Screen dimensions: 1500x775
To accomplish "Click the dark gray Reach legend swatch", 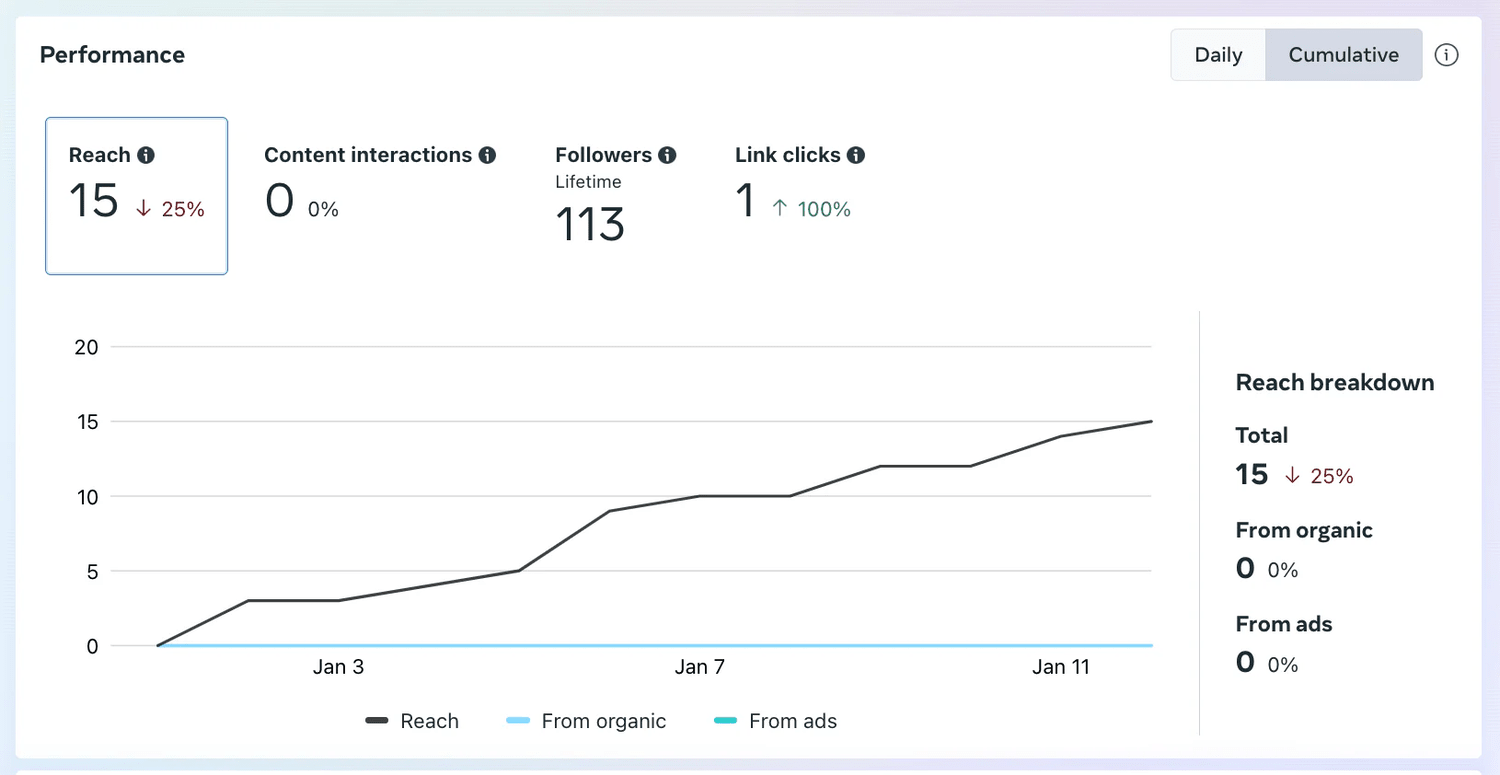I will pos(377,721).
